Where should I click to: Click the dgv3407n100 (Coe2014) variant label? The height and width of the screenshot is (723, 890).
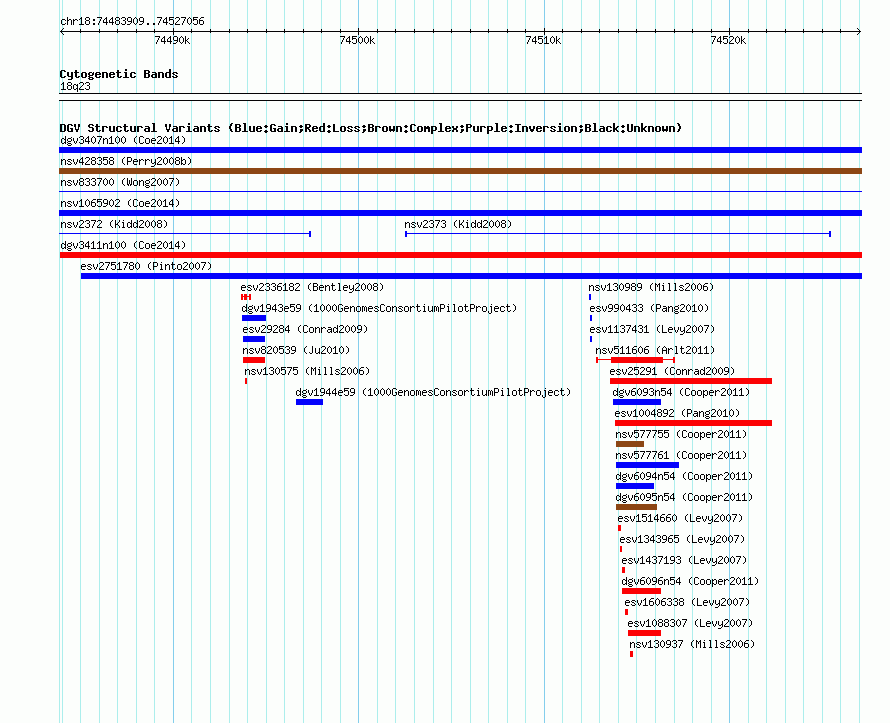(123, 140)
